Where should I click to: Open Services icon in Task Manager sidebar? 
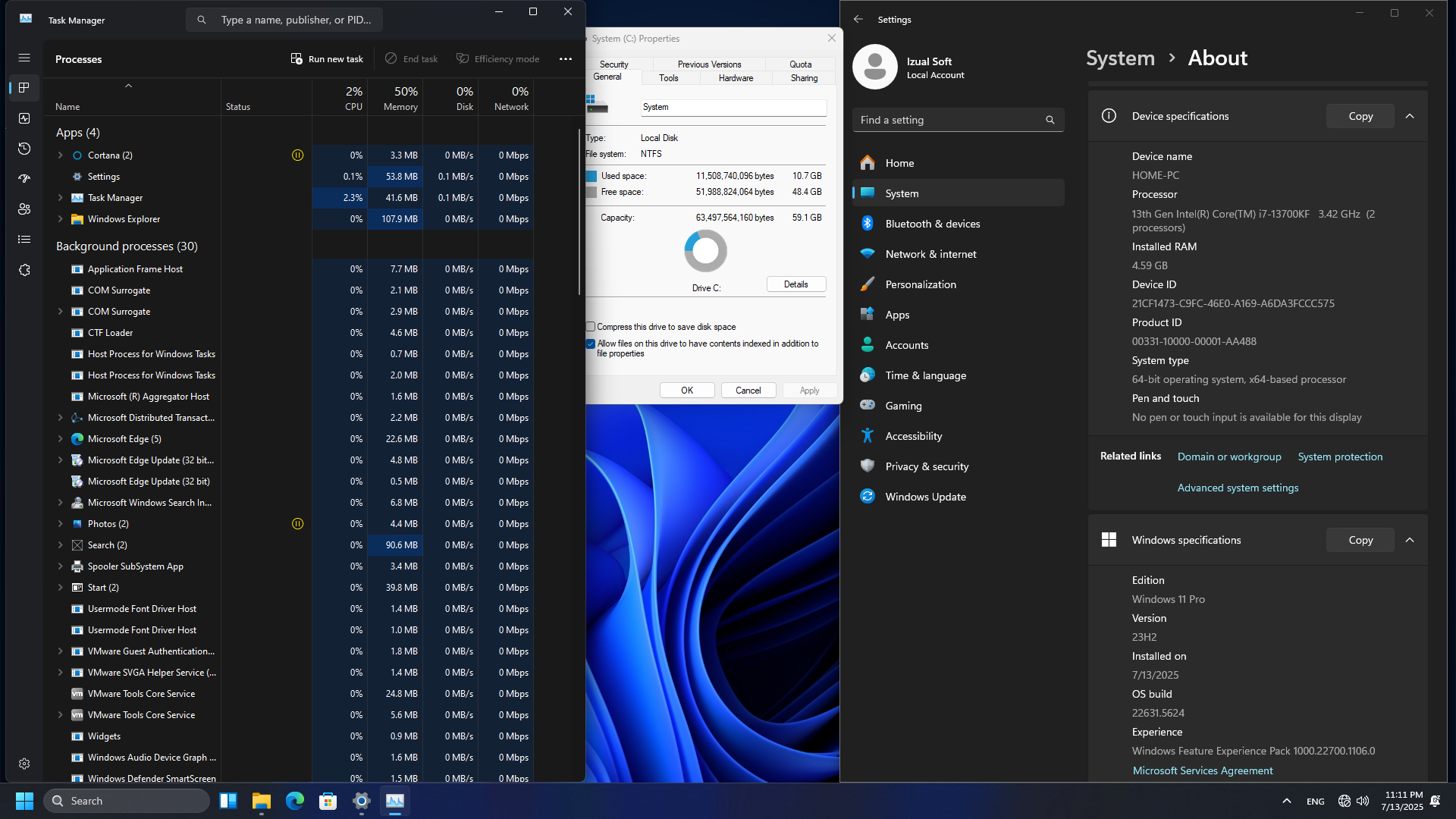click(24, 270)
